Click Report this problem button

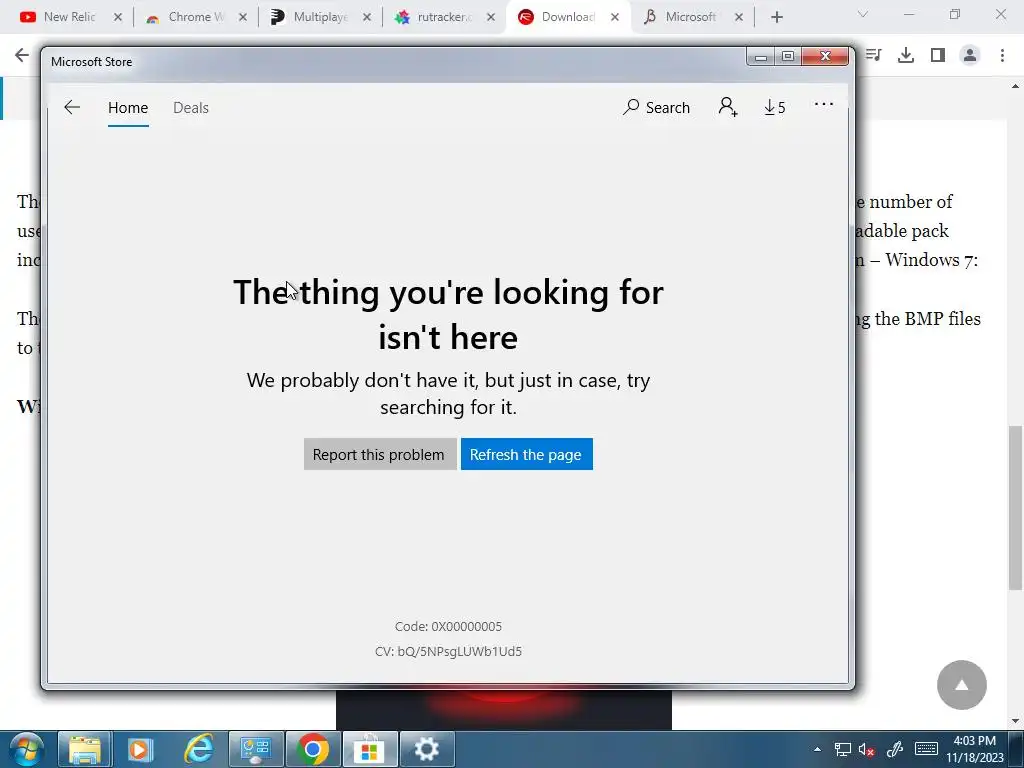coord(379,455)
